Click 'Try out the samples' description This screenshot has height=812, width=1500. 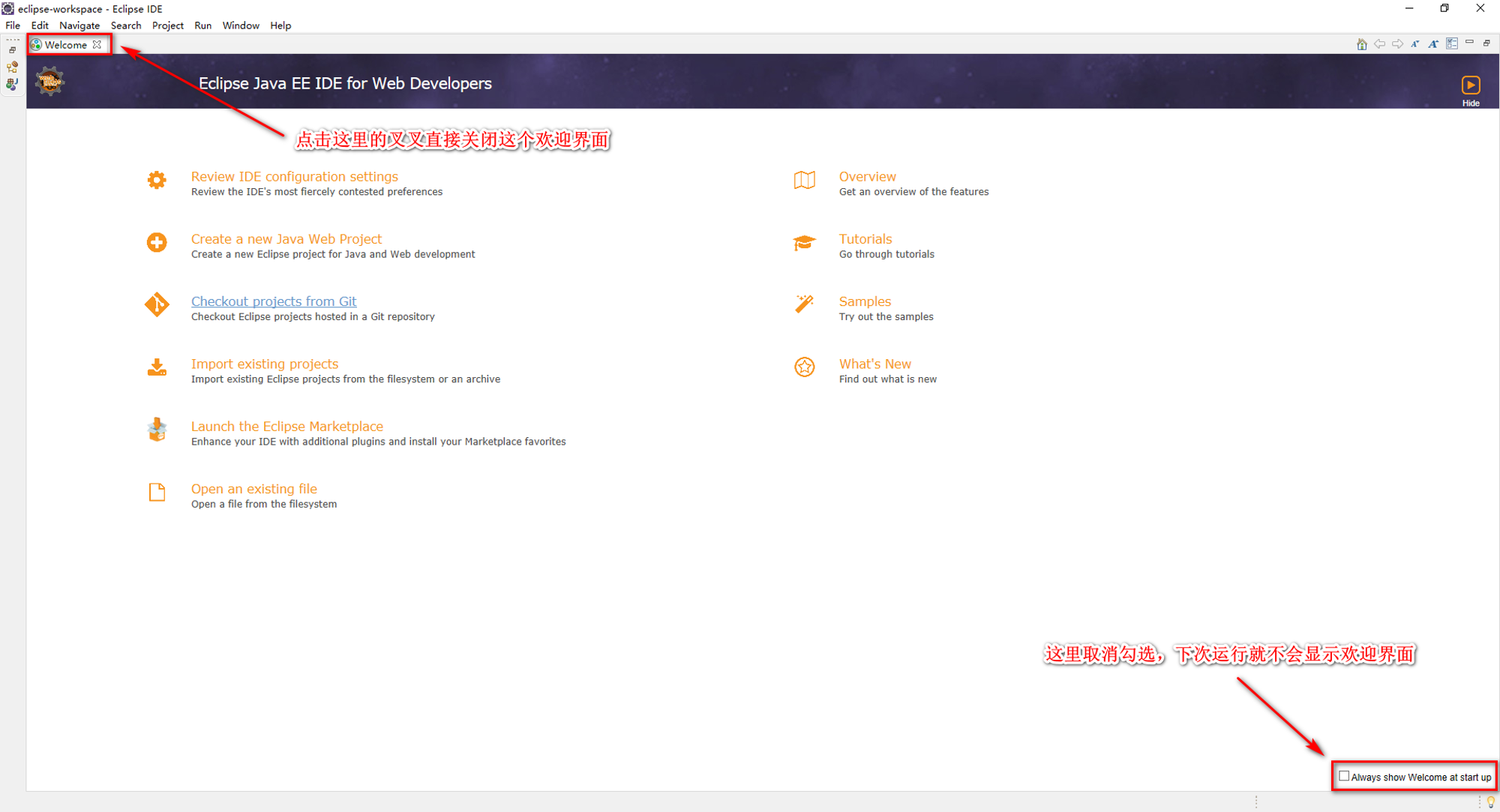tap(886, 316)
